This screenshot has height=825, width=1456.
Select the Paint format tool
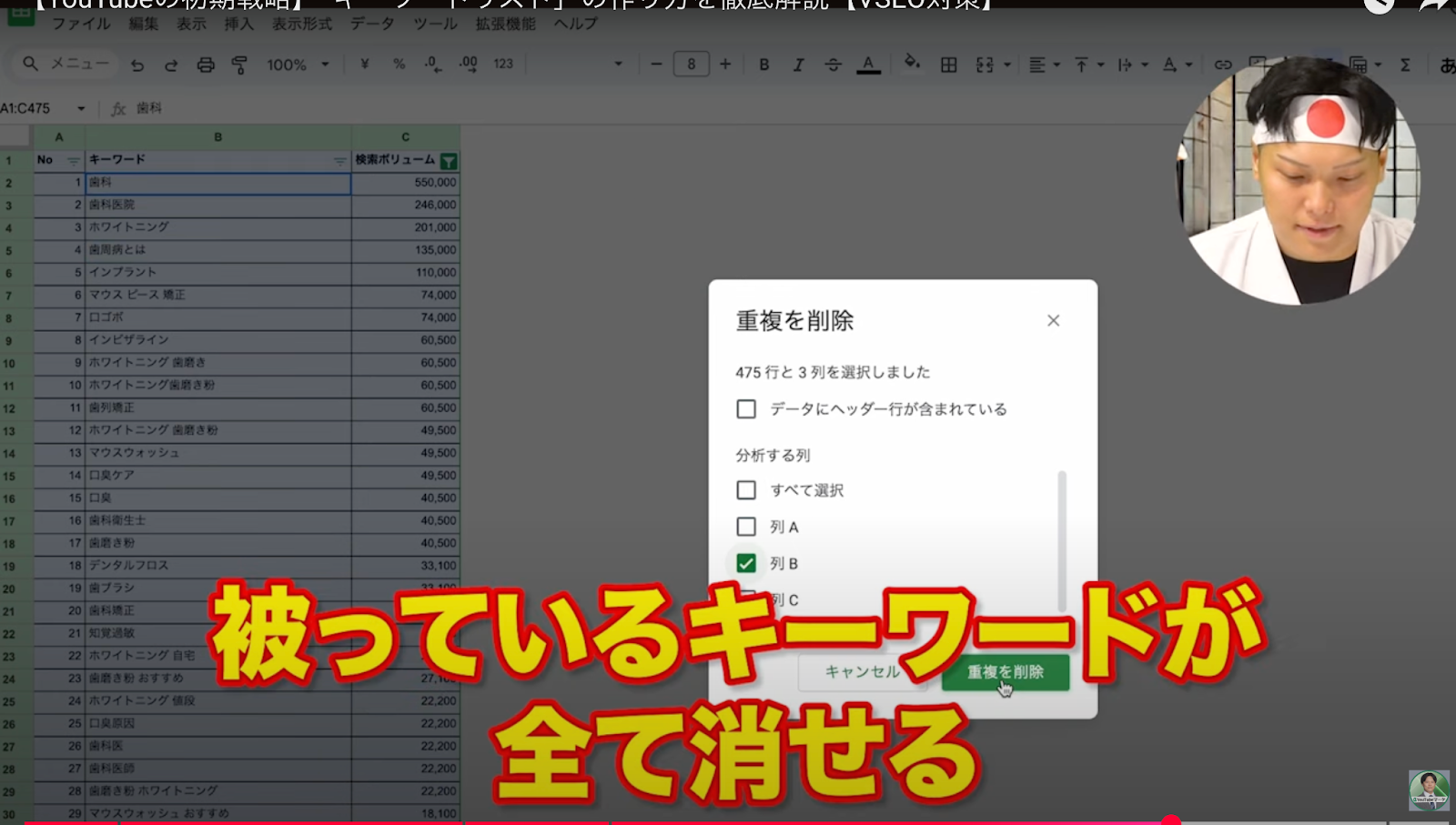(238, 64)
